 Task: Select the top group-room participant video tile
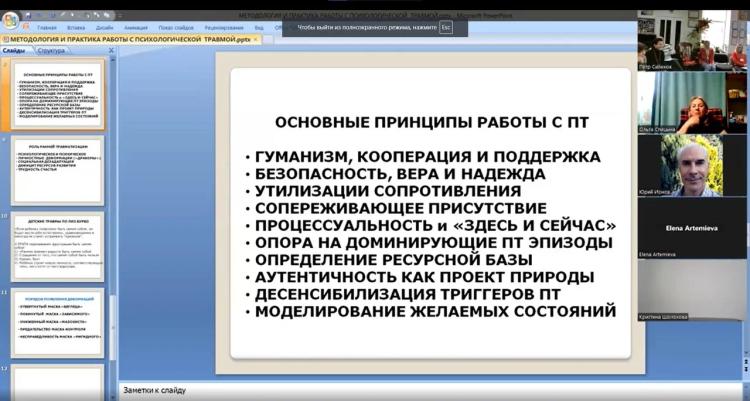(692, 41)
